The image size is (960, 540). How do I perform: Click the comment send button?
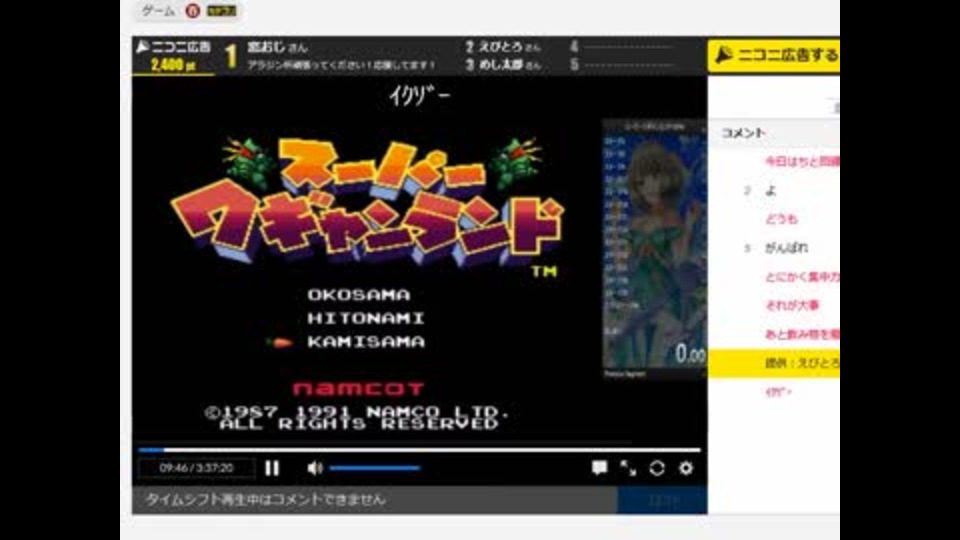662,500
